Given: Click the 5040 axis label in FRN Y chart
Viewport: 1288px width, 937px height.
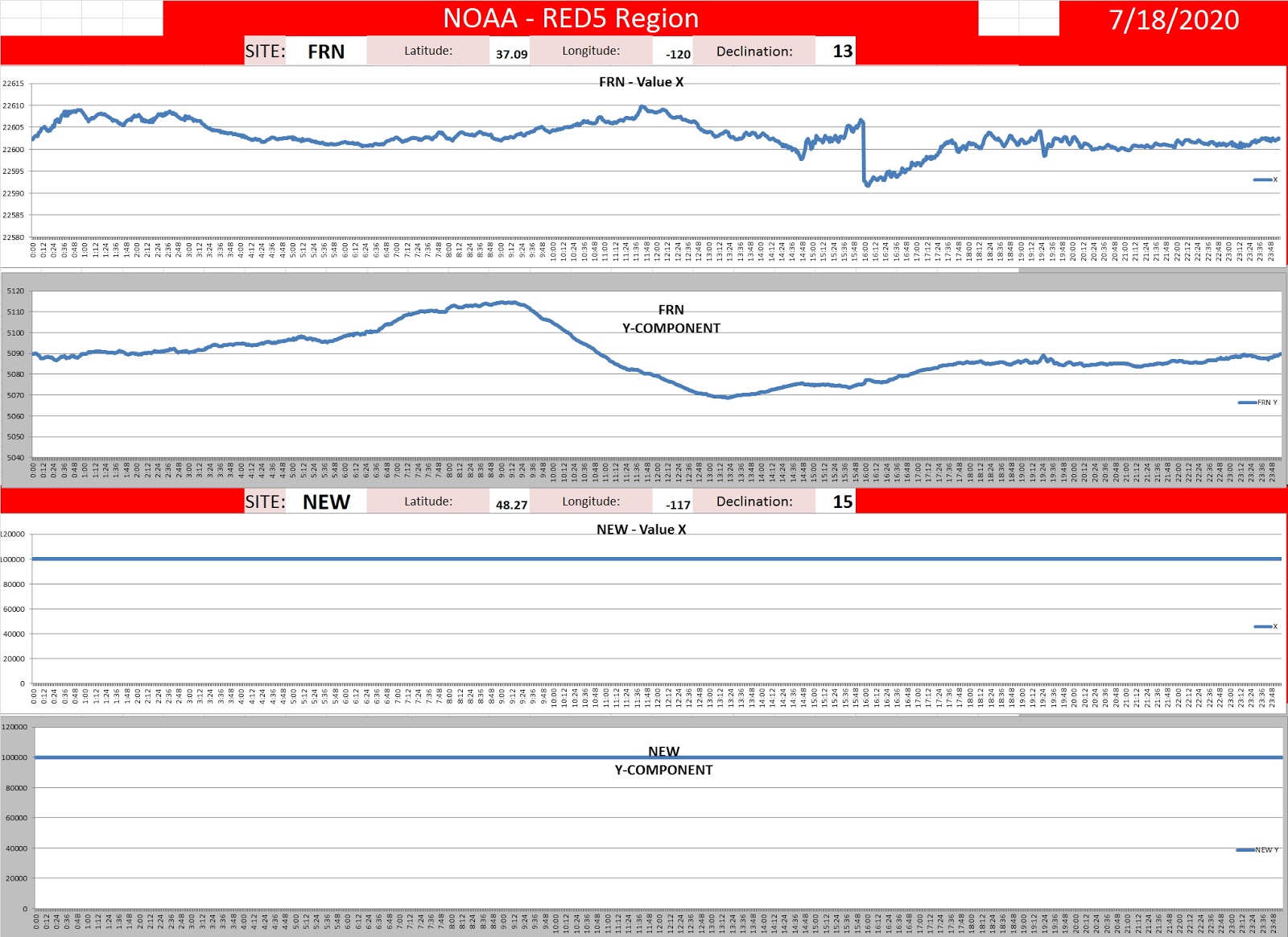Looking at the screenshot, I should [x=15, y=458].
